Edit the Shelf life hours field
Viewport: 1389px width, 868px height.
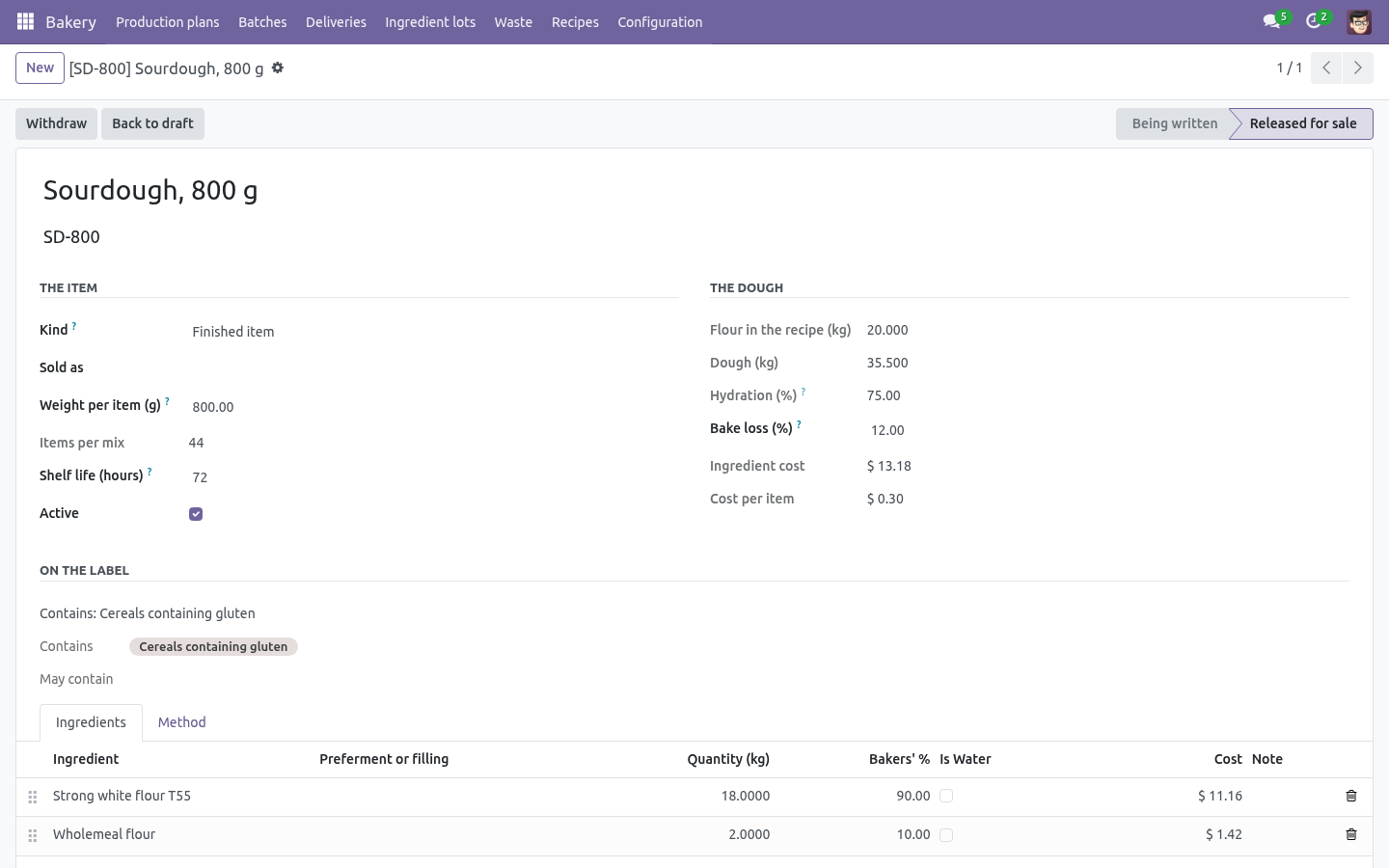(x=433, y=477)
